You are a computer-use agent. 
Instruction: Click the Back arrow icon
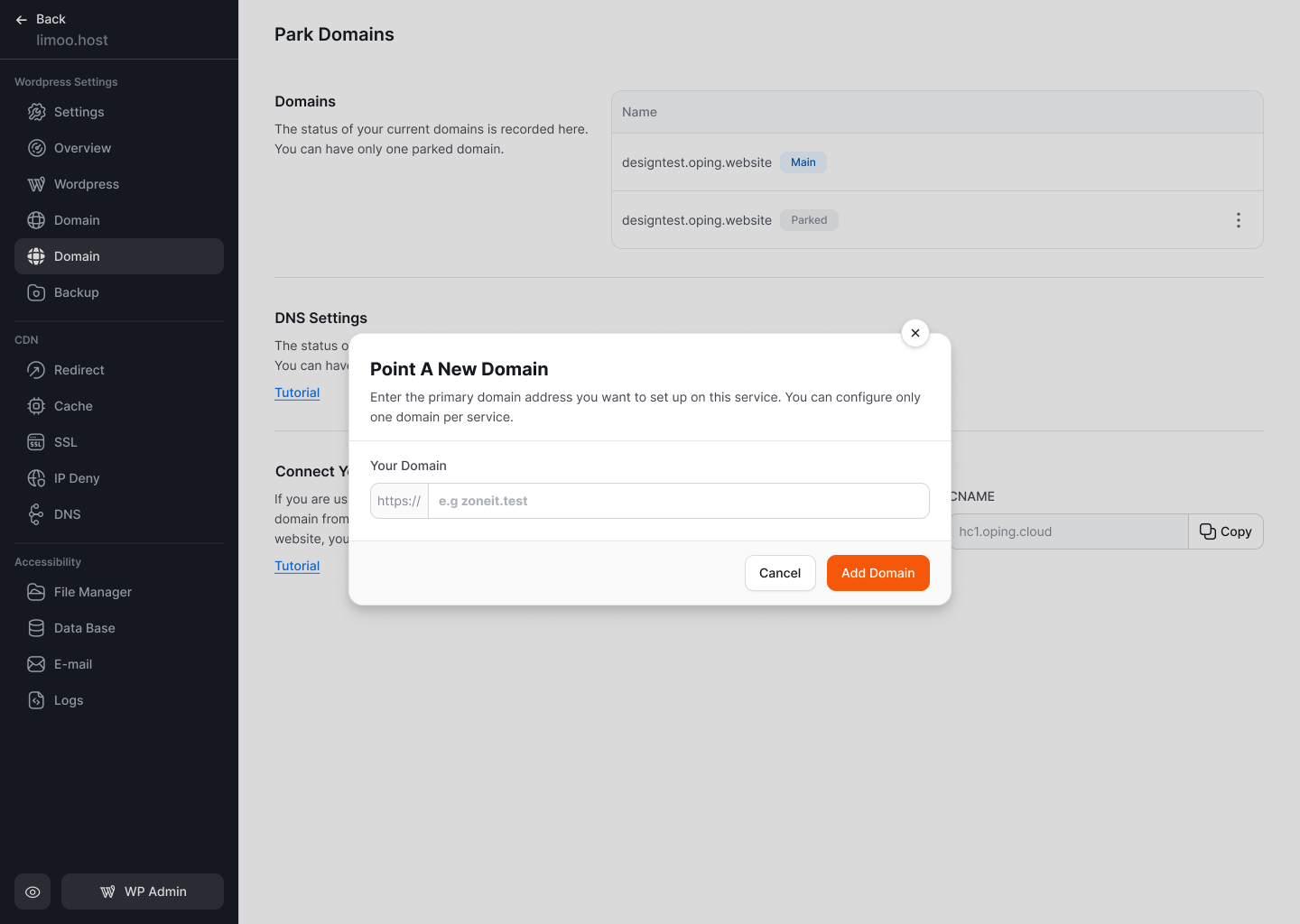22,19
